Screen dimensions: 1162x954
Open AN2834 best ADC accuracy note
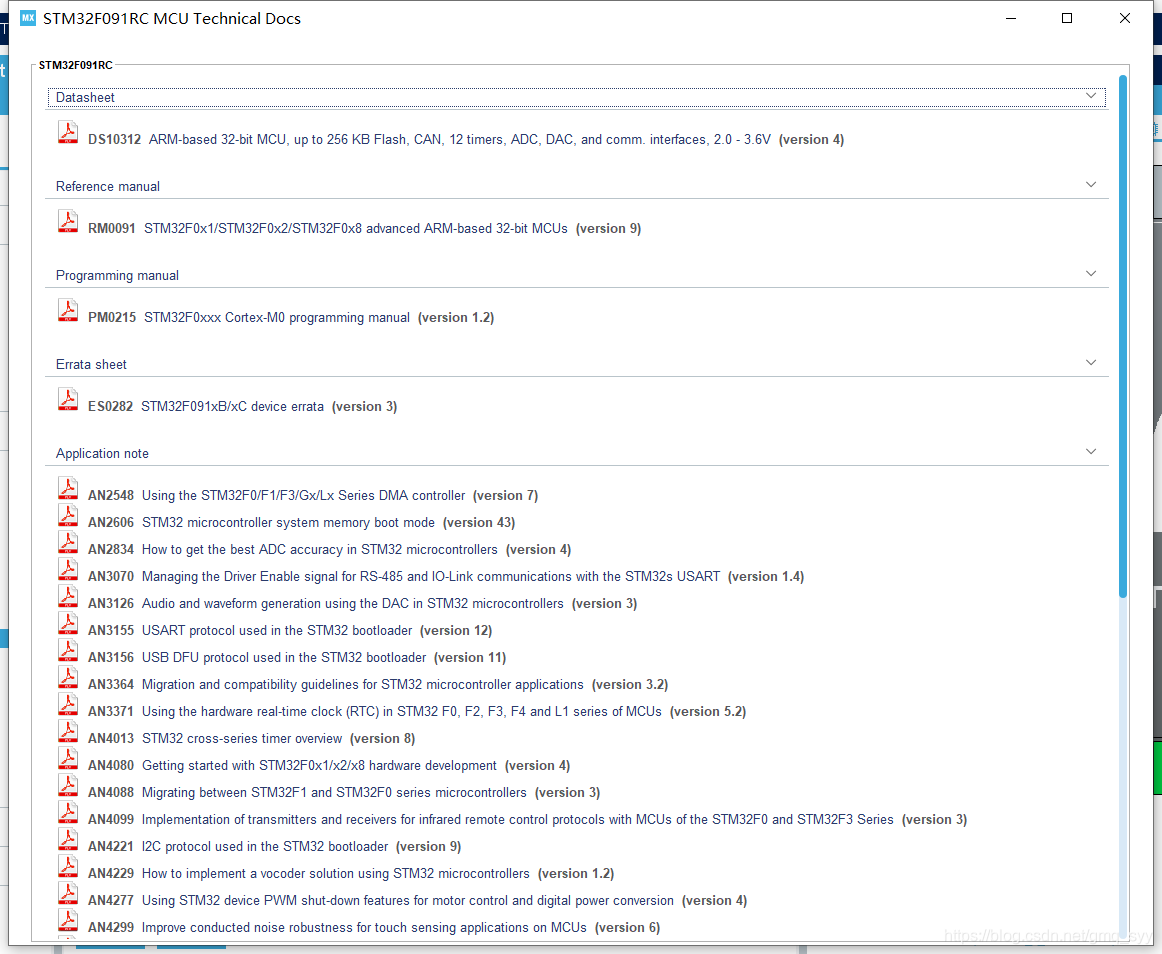coord(329,549)
